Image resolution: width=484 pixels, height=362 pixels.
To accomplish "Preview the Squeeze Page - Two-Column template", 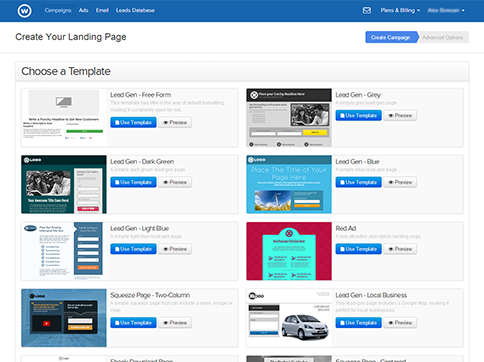I will point(175,322).
